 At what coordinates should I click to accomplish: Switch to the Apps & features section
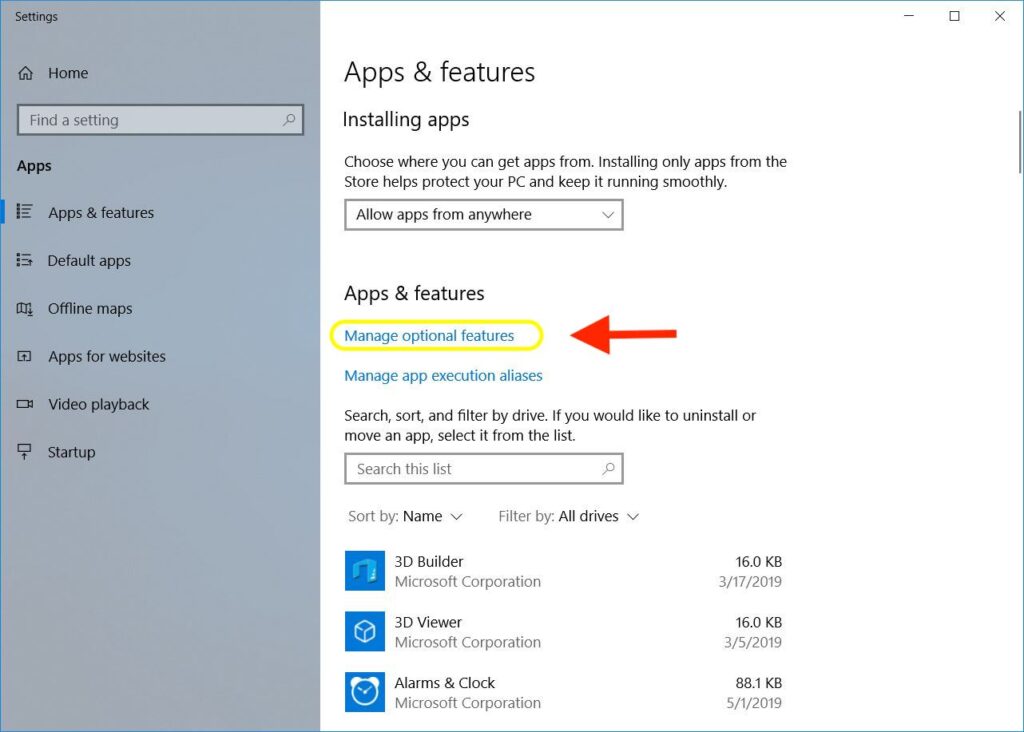[100, 212]
